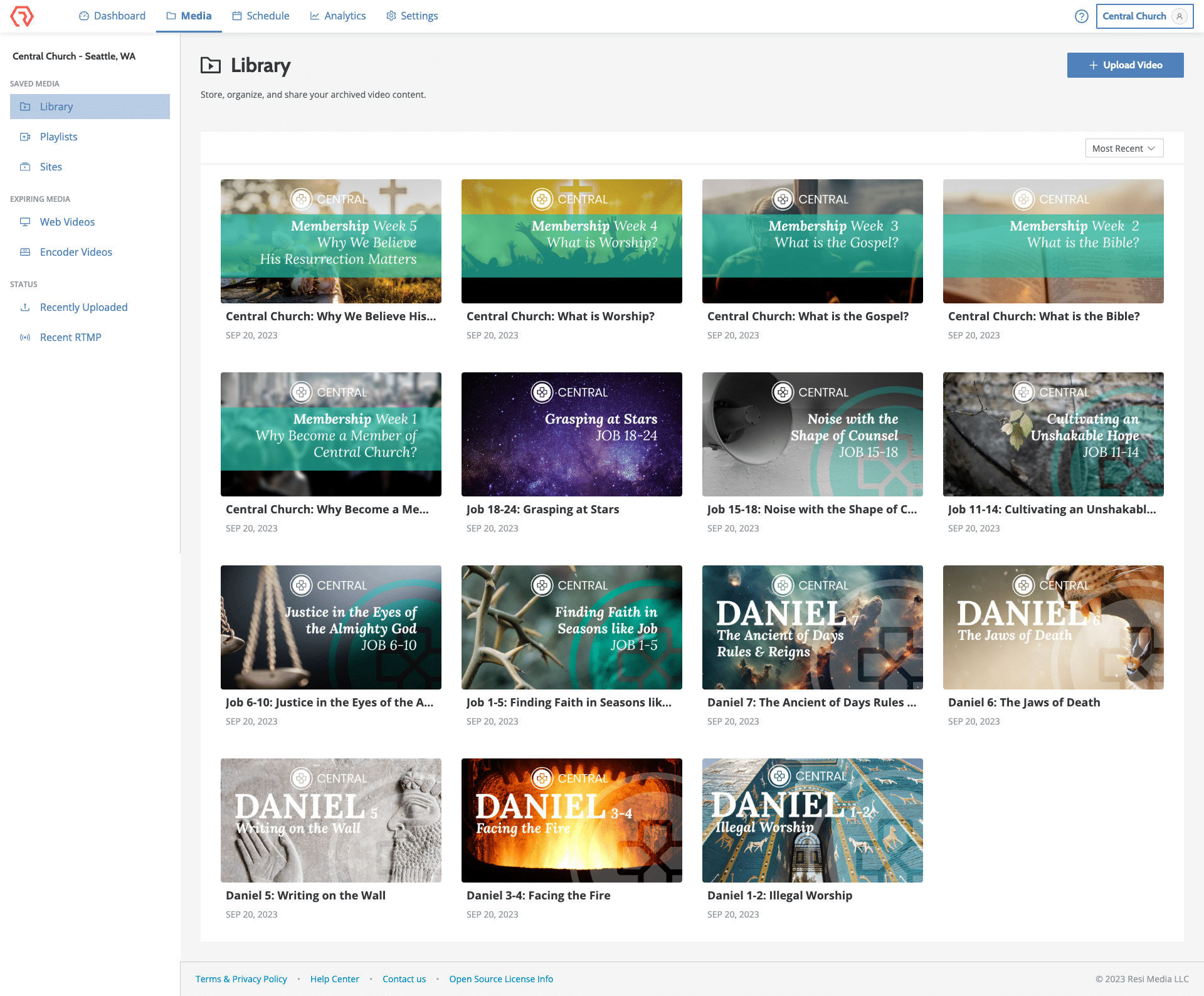The width and height of the screenshot is (1204, 996).
Task: Open Recent RTMP status page
Action: point(70,337)
